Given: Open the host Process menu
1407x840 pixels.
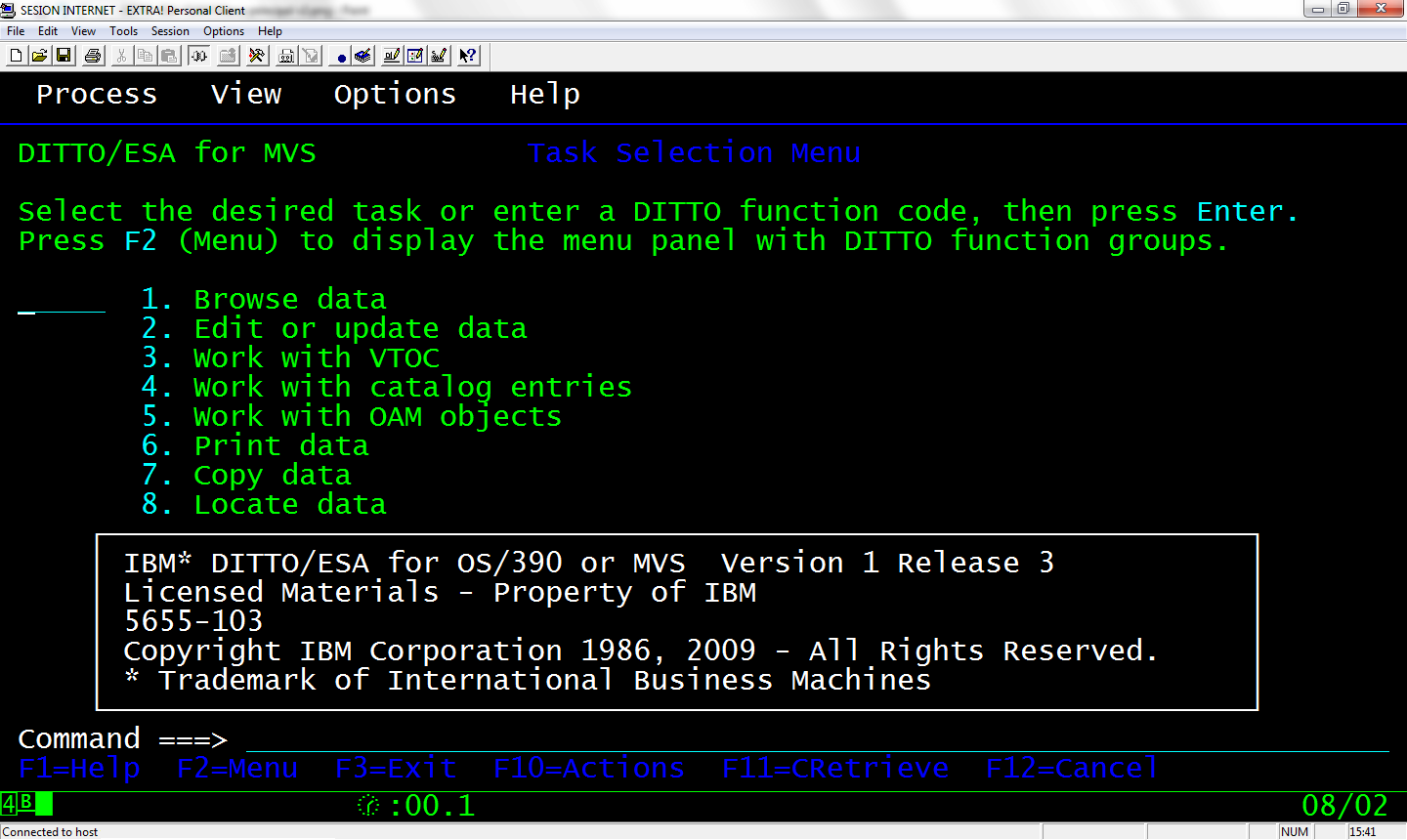Looking at the screenshot, I should click(x=96, y=94).
